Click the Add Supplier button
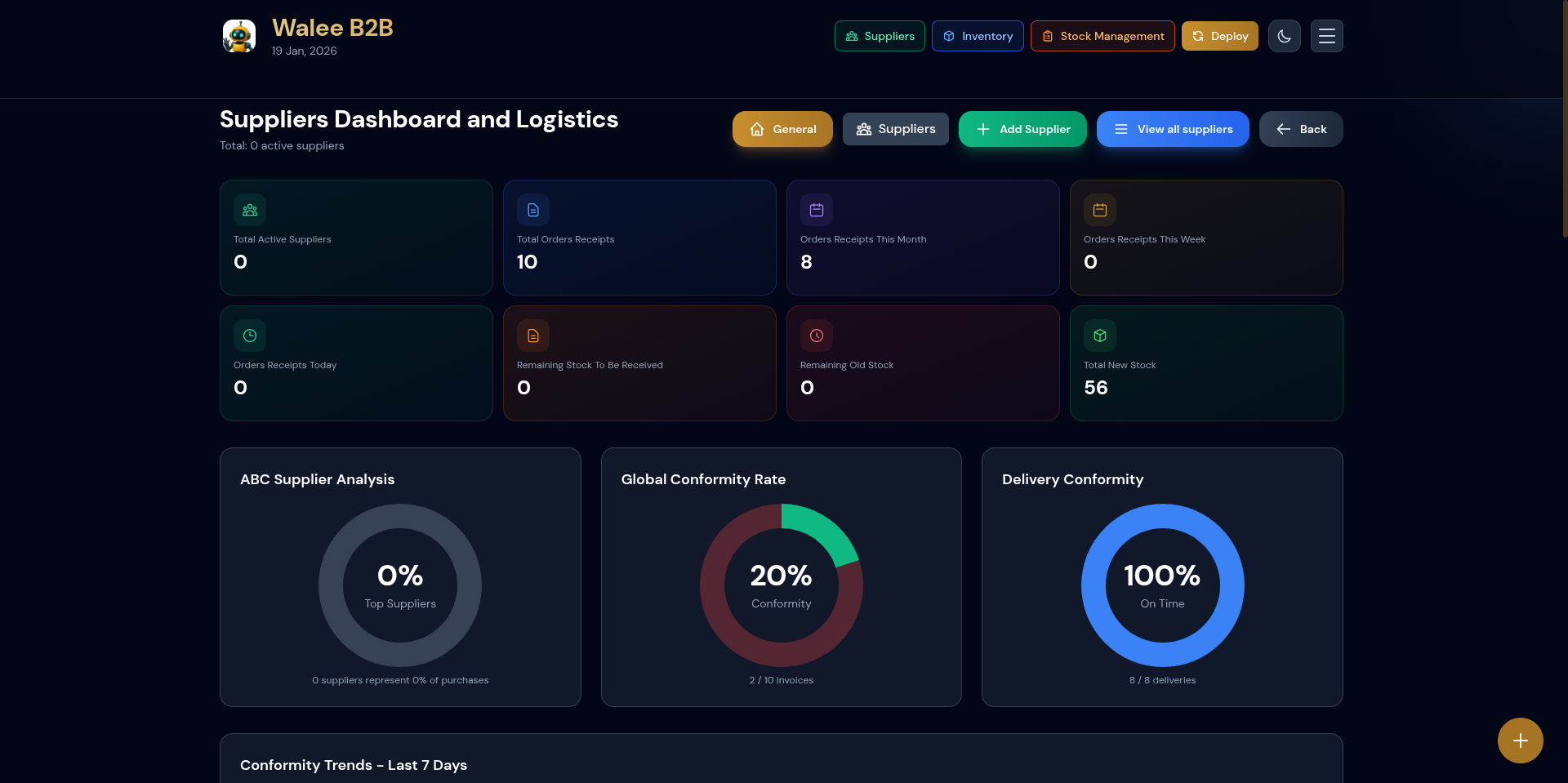 pyautogui.click(x=1022, y=129)
